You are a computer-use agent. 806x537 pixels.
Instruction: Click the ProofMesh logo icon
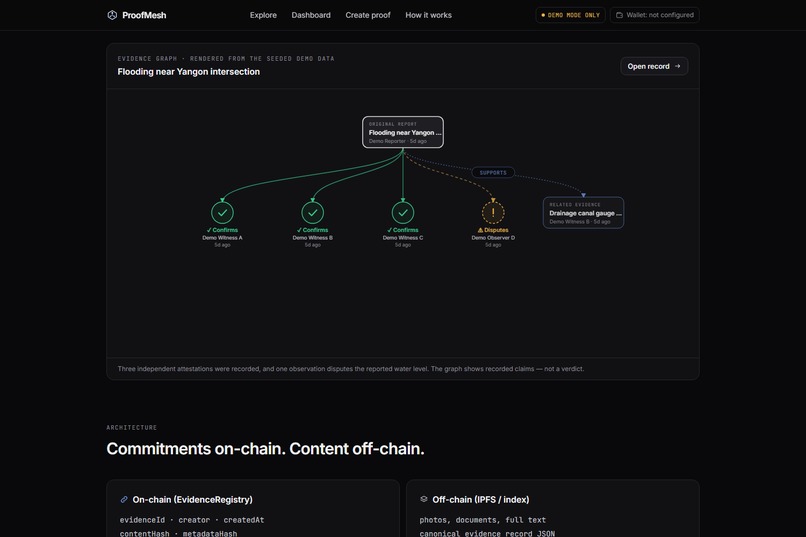112,15
